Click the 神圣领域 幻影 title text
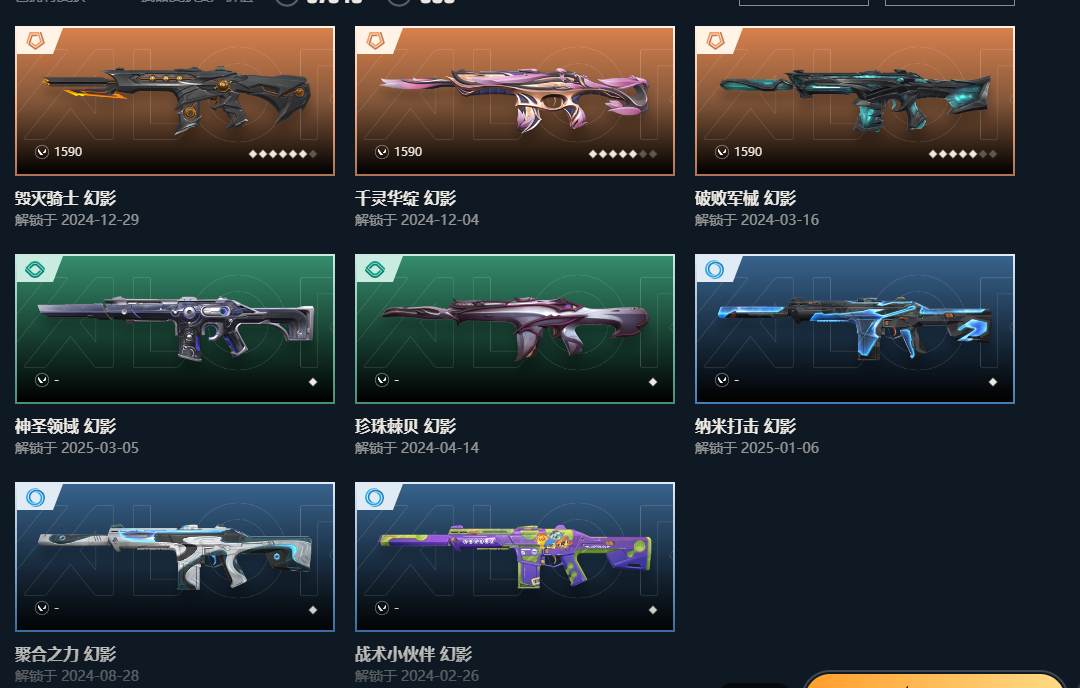This screenshot has height=688, width=1080. click(65, 426)
